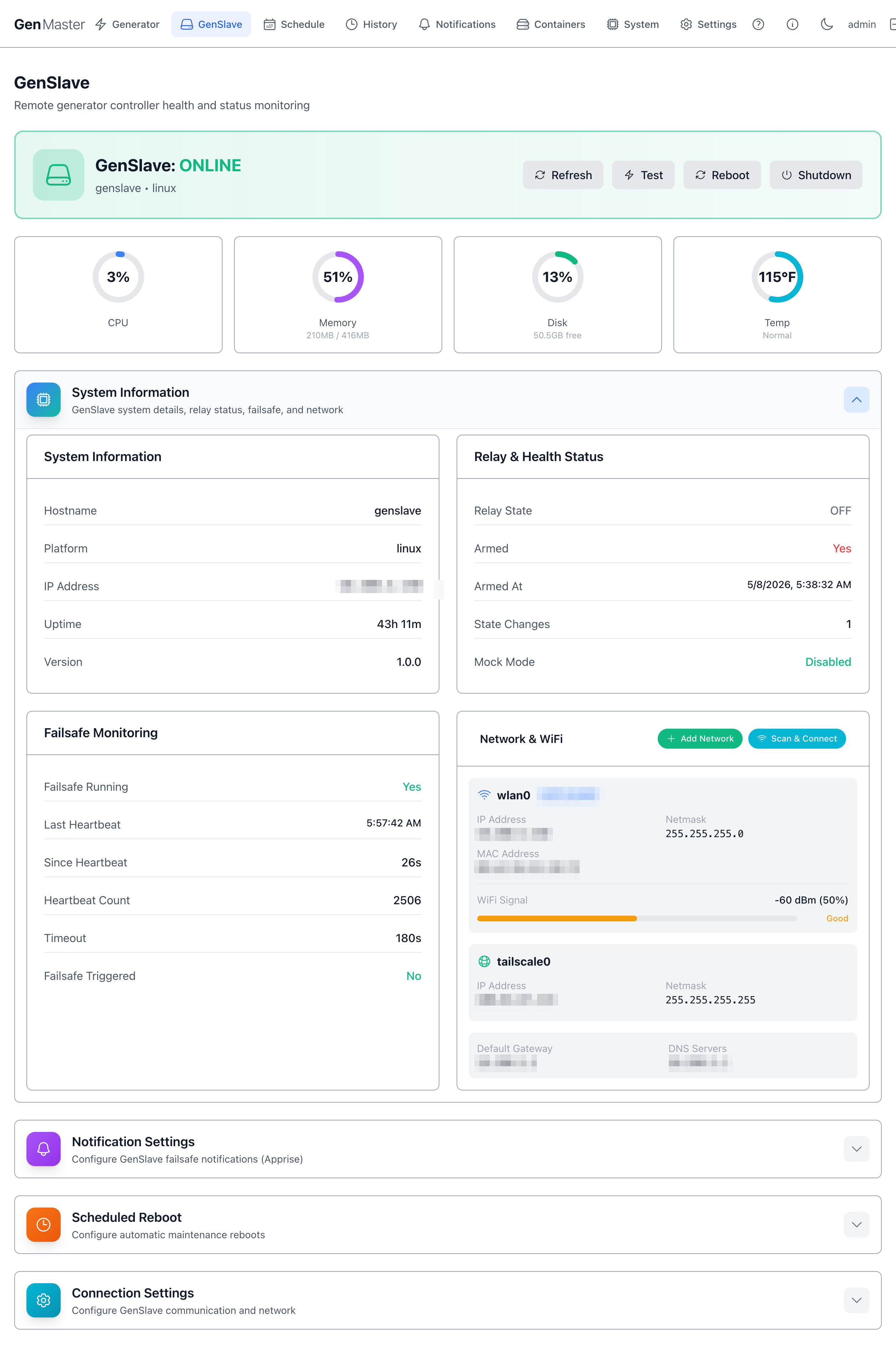Click the Platform value linux

[x=408, y=548]
